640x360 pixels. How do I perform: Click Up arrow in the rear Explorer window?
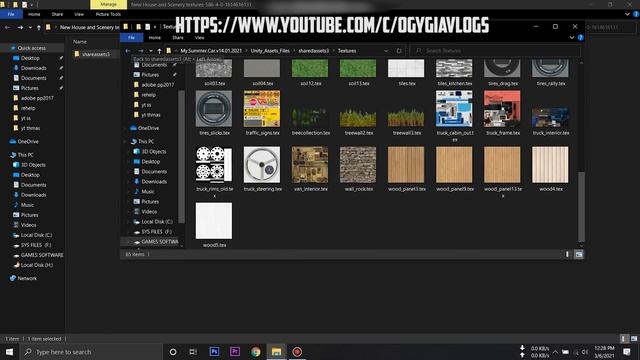click(x=39, y=27)
